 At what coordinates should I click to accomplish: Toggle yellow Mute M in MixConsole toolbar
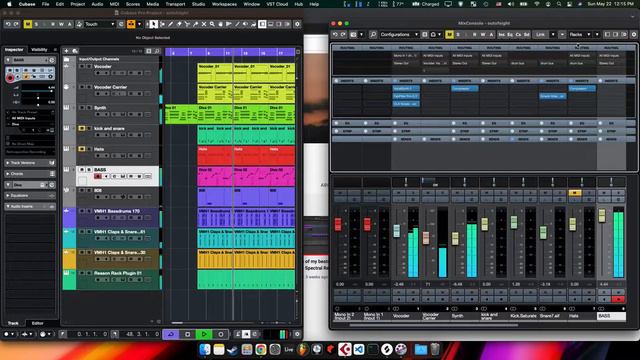click(449, 35)
